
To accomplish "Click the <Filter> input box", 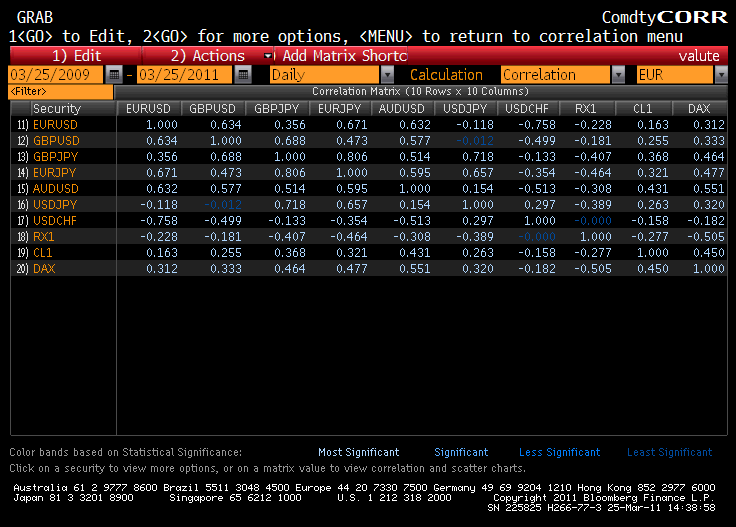I will coord(61,92).
